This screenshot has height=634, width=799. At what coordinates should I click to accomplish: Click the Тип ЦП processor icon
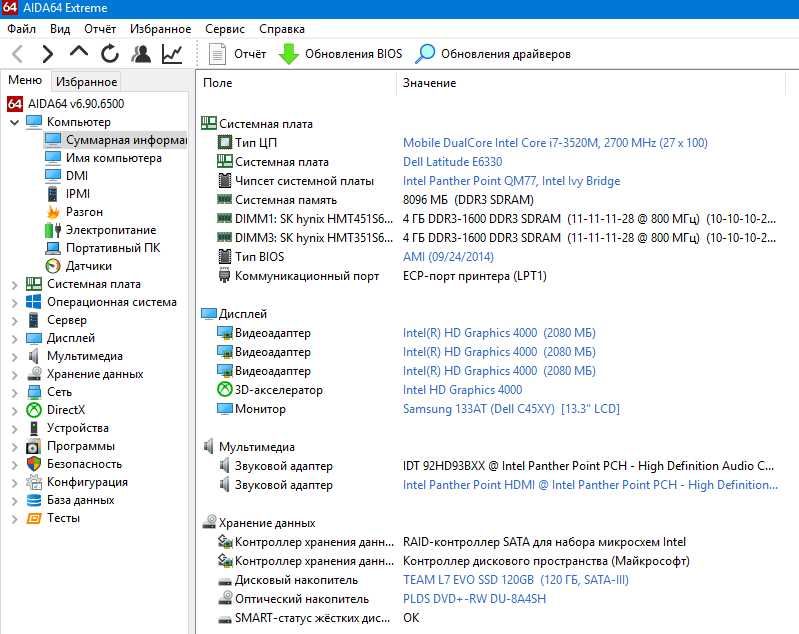[225, 142]
